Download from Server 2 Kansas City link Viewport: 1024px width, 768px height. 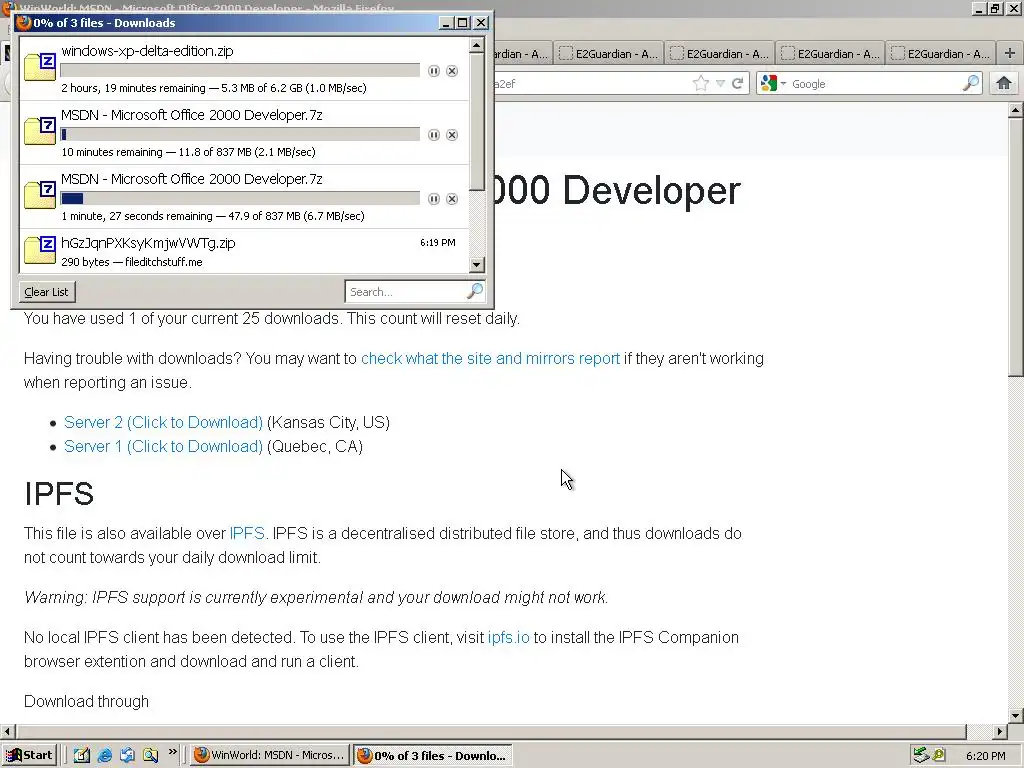(163, 423)
